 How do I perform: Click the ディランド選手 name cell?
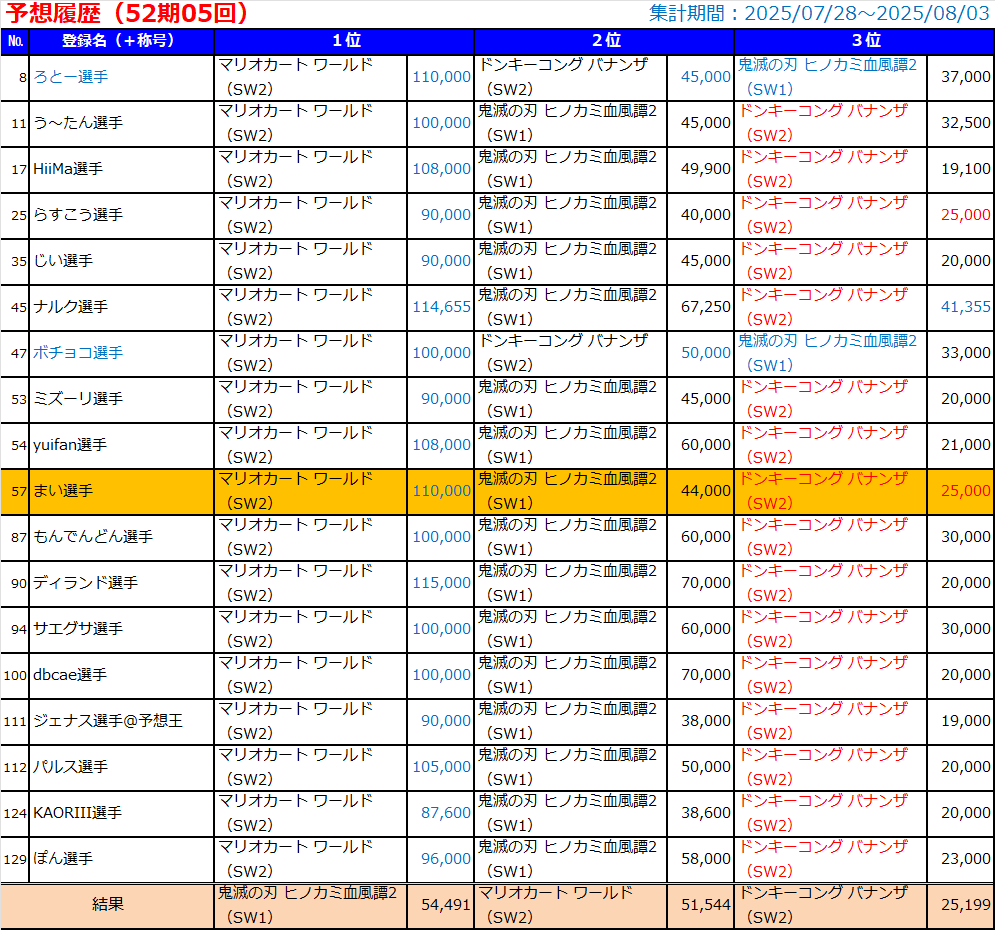tap(121, 584)
